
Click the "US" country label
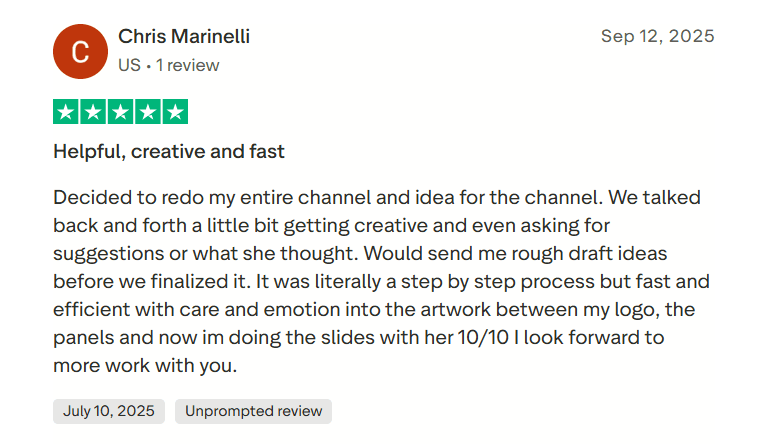(x=129, y=66)
